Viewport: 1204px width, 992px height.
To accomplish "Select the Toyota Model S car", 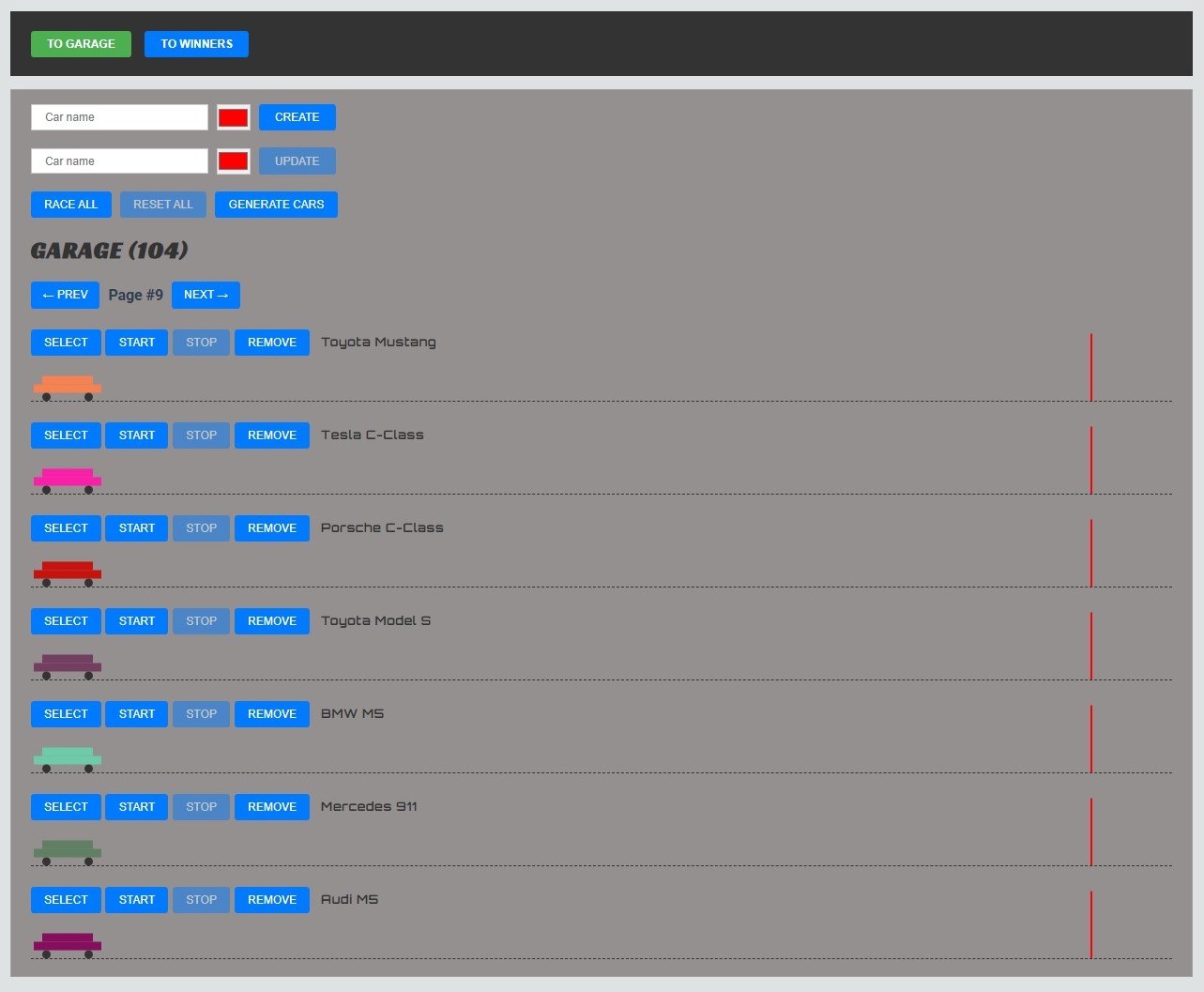I will 66,621.
